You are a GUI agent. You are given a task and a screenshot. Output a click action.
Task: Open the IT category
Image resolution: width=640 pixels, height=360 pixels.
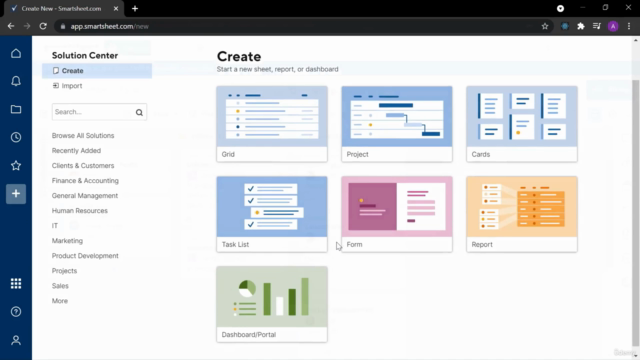[x=55, y=226]
